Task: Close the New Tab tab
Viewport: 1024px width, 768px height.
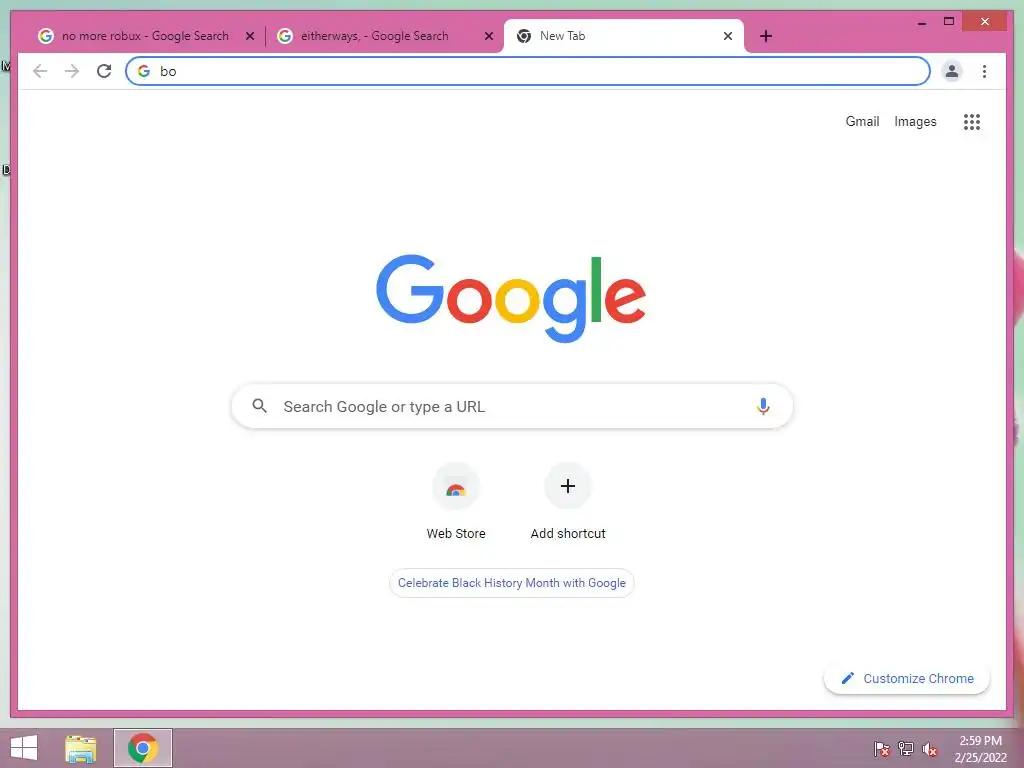Action: pos(728,36)
